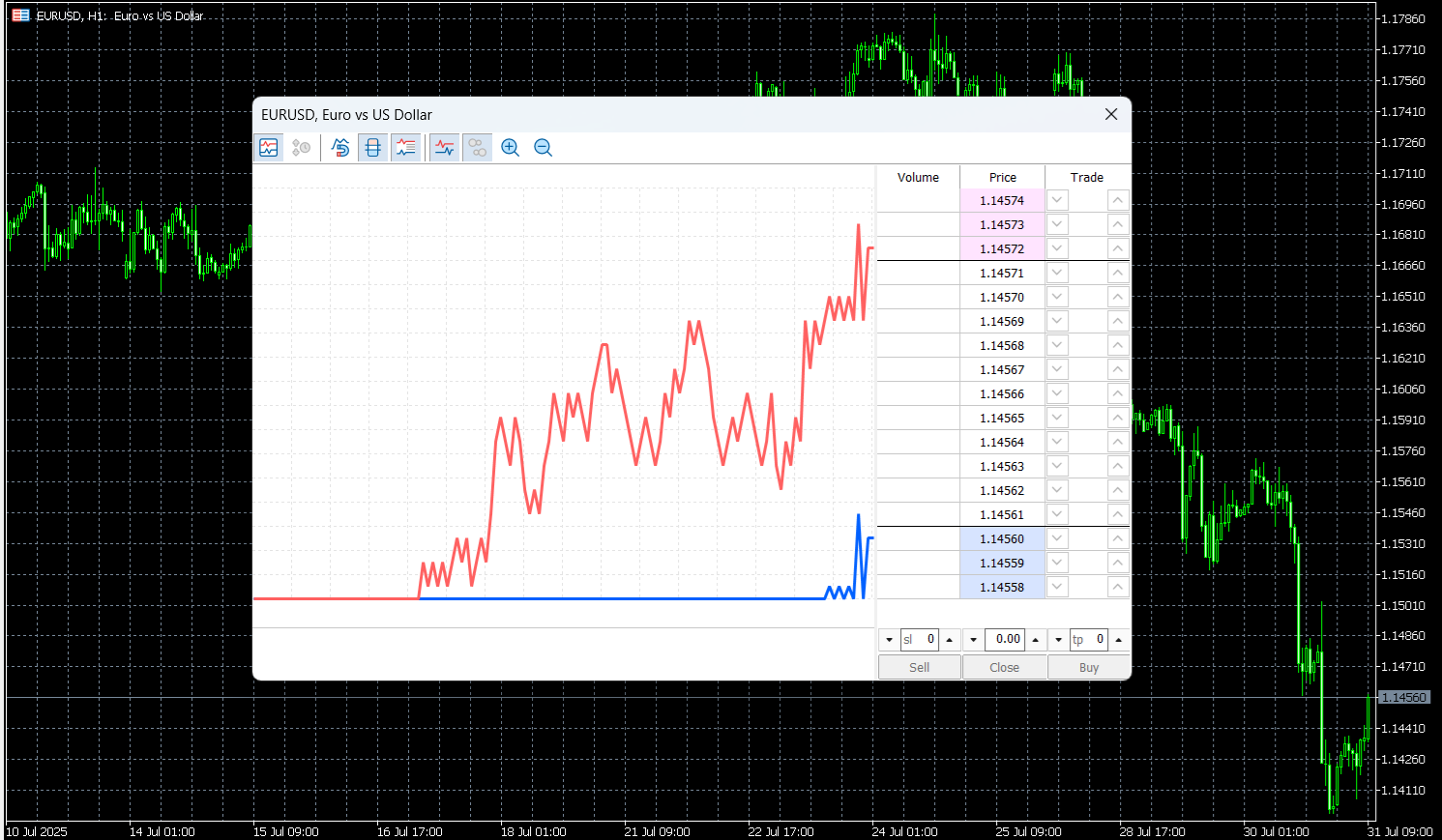
Task: Toggle the greyed volume bubbles icon
Action: point(477,148)
